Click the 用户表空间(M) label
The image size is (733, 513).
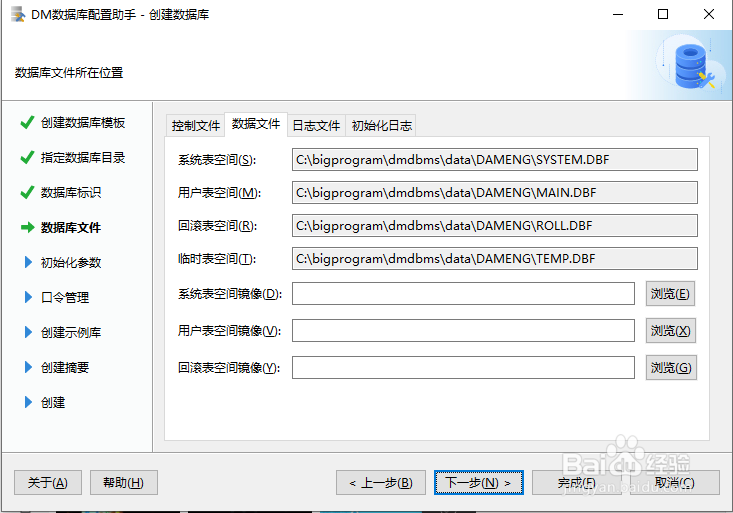click(x=219, y=193)
